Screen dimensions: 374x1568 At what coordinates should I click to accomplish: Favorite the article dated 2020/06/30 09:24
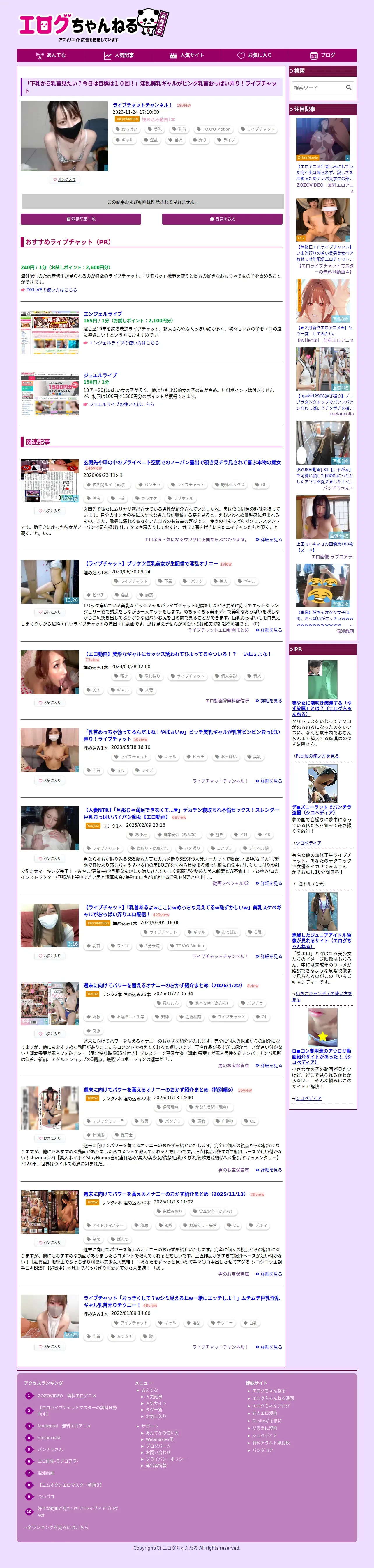coord(49,612)
